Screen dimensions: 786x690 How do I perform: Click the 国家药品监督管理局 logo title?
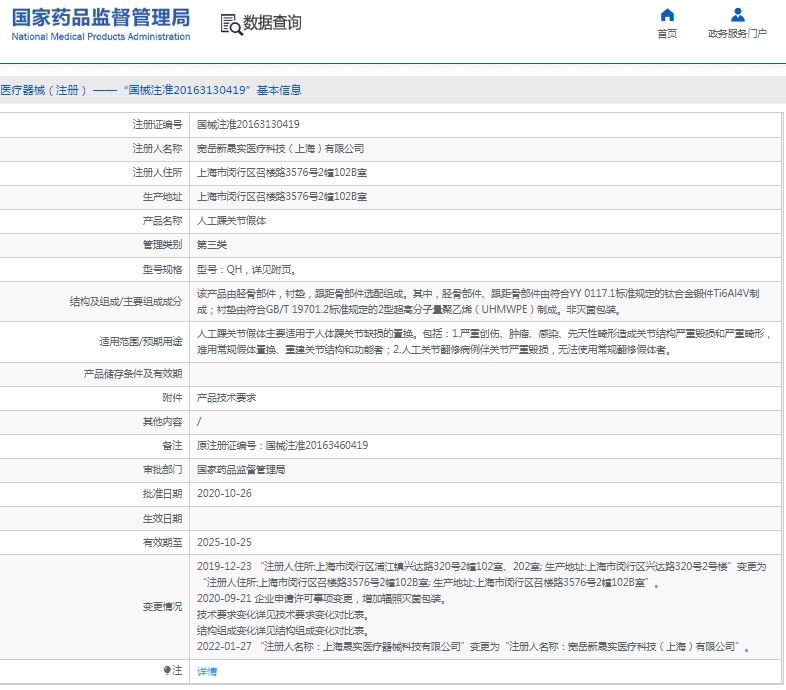coord(101,18)
